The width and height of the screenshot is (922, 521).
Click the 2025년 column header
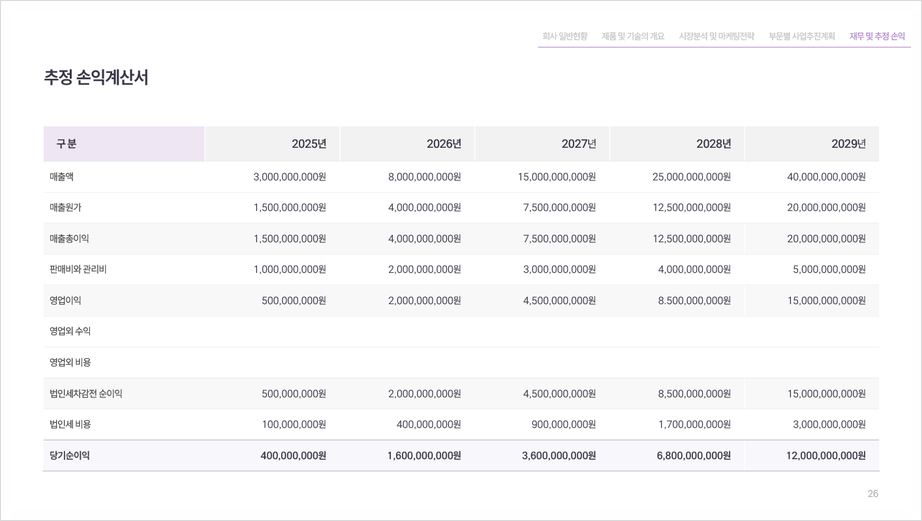272,143
